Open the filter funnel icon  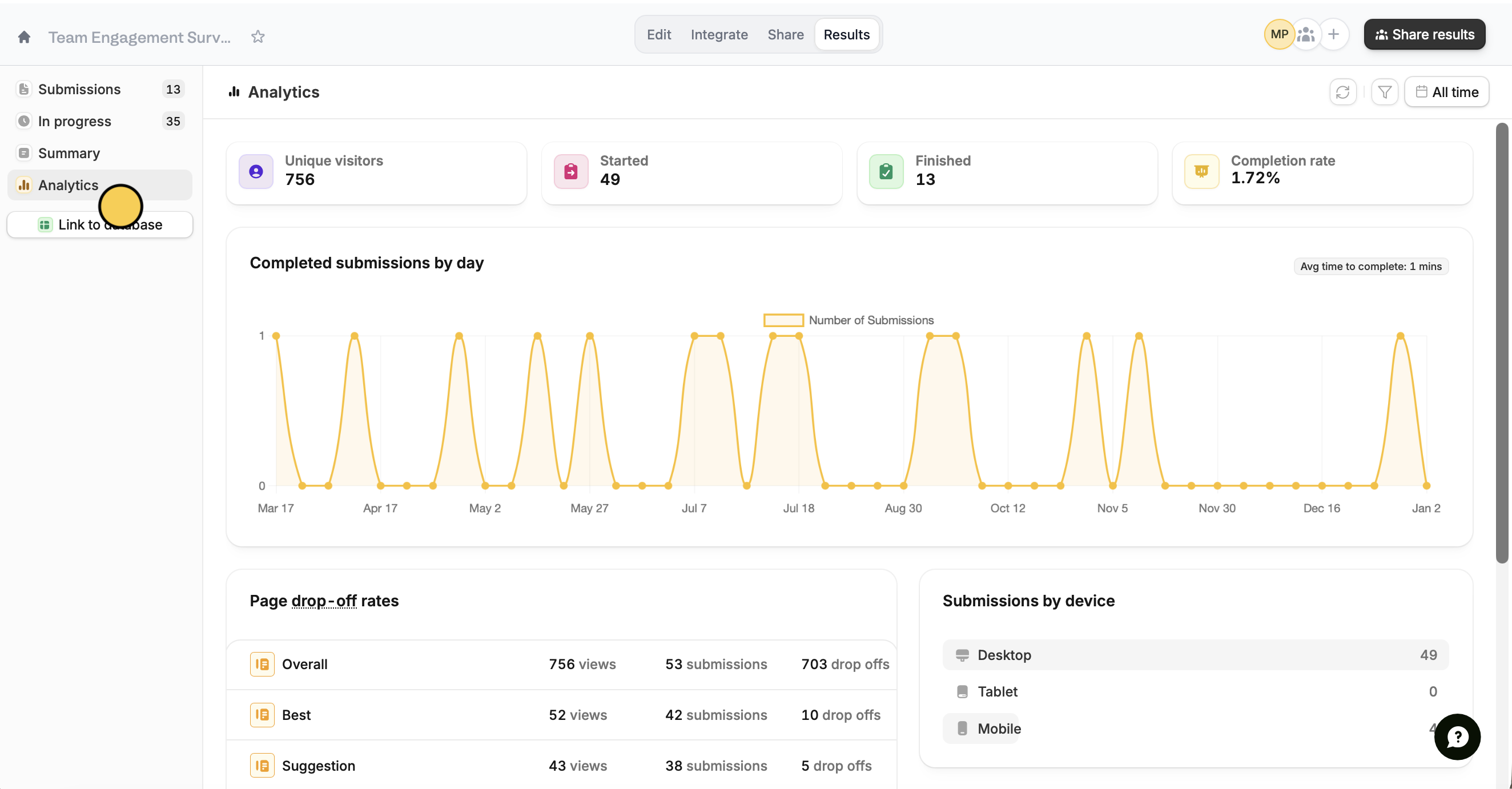click(1384, 92)
